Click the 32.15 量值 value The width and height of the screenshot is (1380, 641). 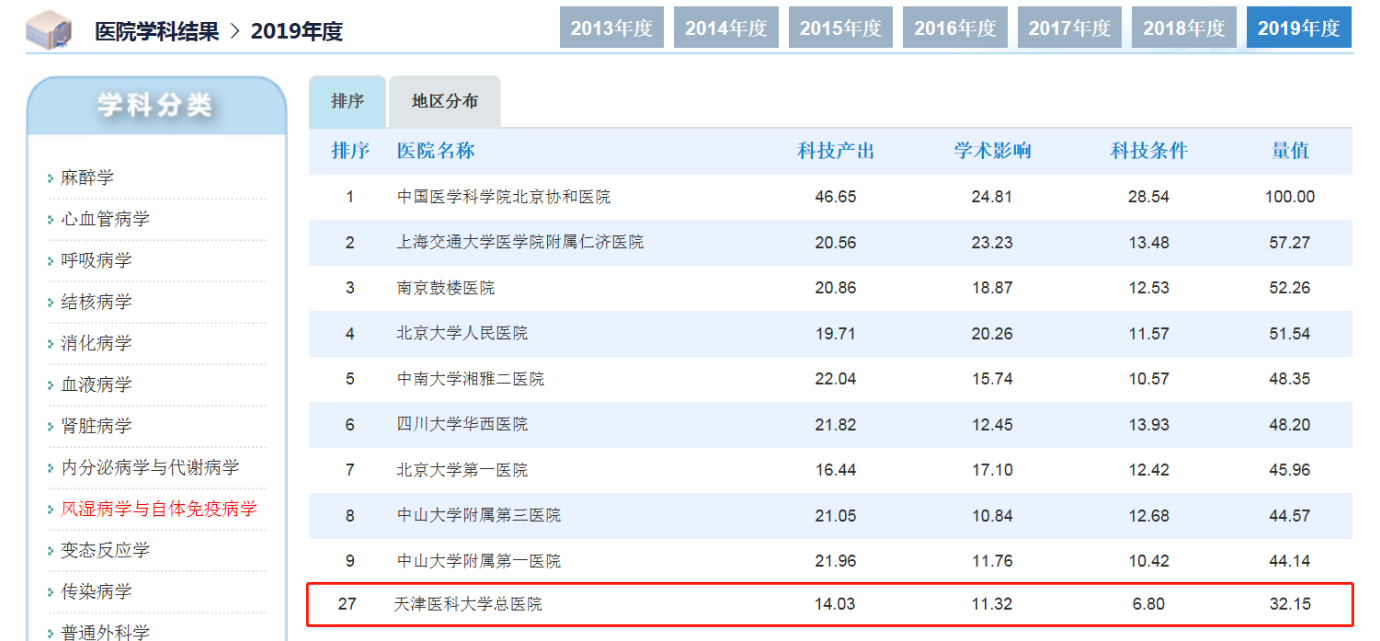[x=1290, y=604]
